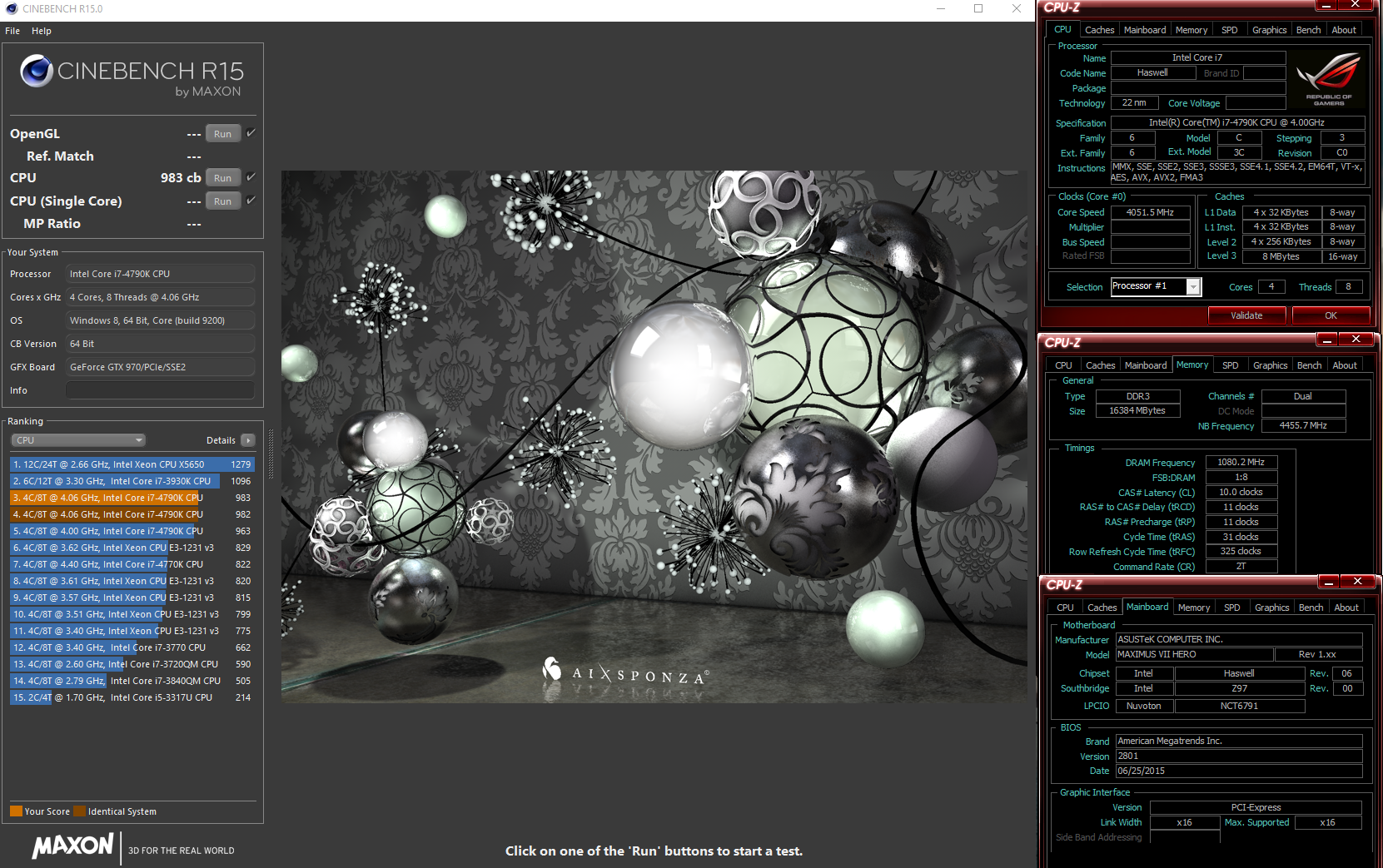The image size is (1383, 868).
Task: Click the Cinebench R15 logo icon
Action: pyautogui.click(x=37, y=72)
